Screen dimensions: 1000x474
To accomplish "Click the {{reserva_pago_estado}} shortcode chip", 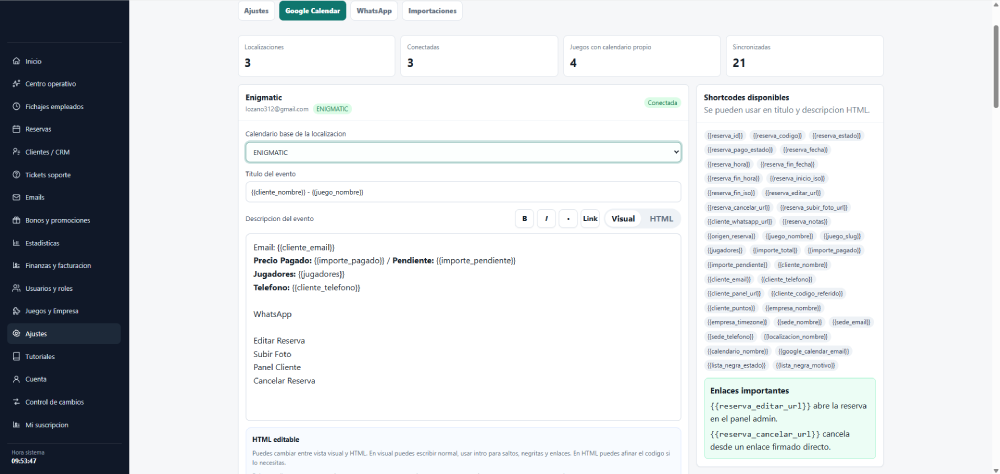I will click(740, 150).
